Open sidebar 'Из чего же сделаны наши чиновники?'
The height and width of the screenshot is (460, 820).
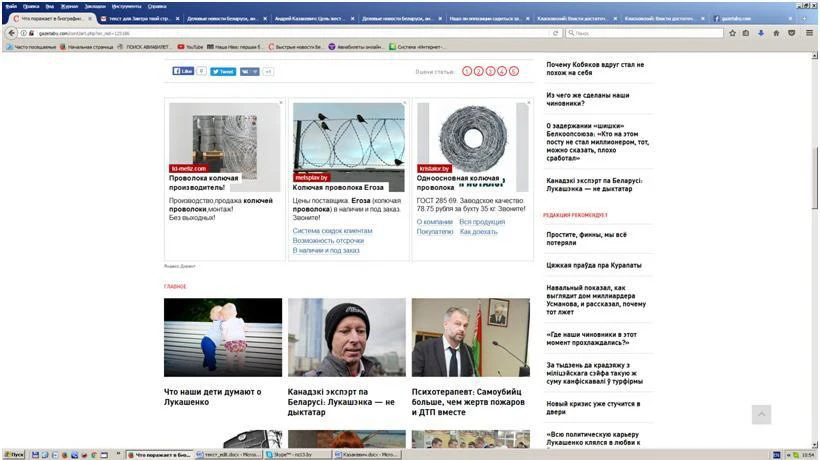pos(588,99)
